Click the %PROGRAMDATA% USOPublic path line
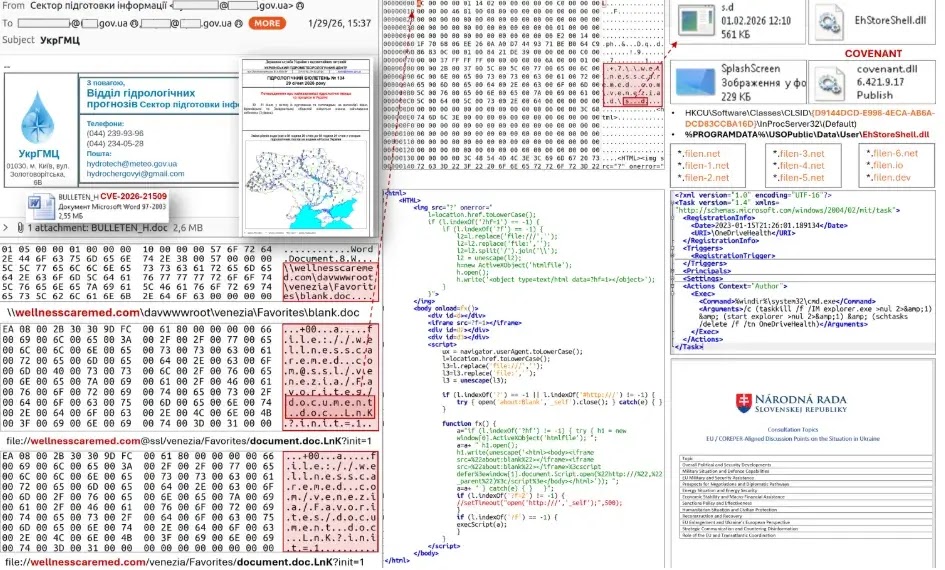Screen dimensions: 945x570 (x=807, y=134)
